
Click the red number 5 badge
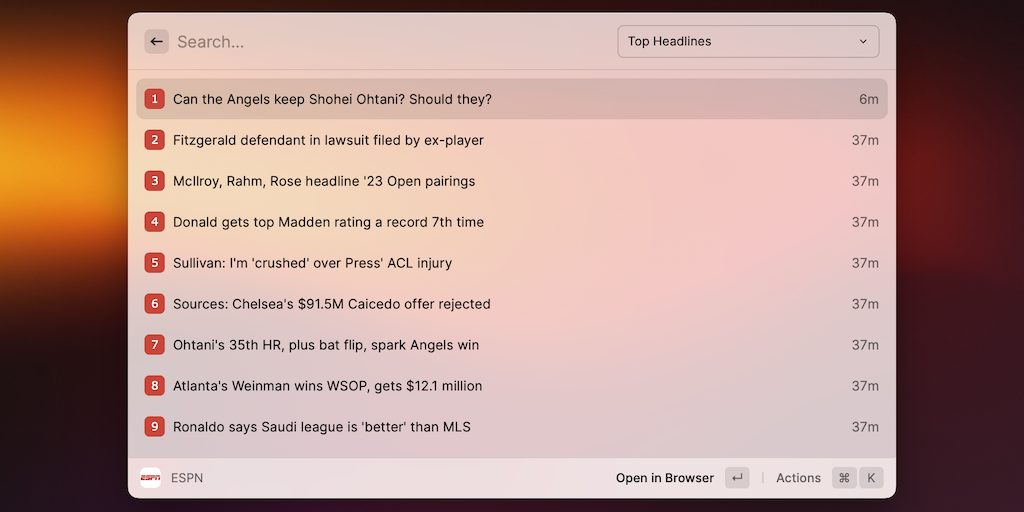coord(154,263)
